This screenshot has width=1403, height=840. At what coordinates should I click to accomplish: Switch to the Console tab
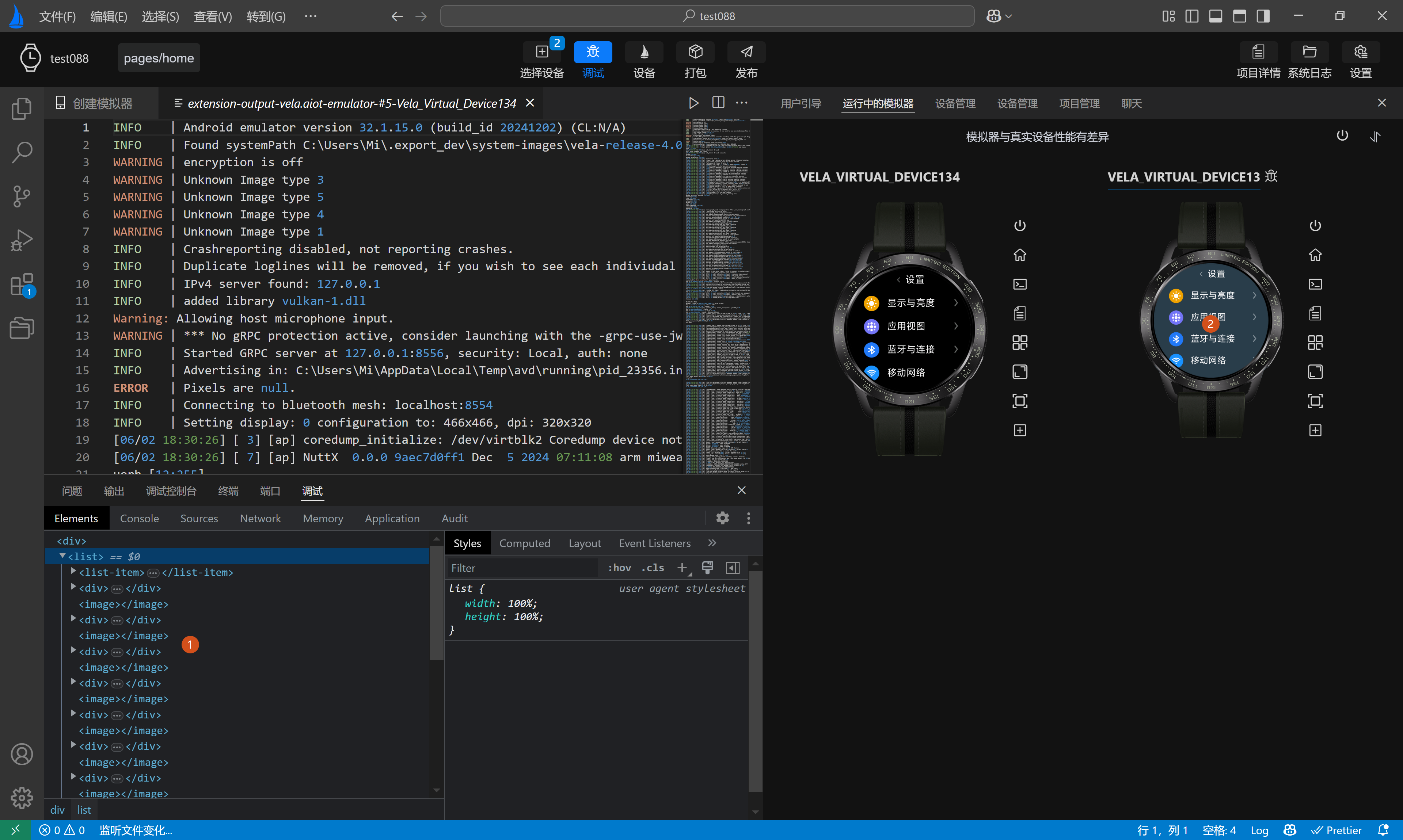pyautogui.click(x=139, y=518)
